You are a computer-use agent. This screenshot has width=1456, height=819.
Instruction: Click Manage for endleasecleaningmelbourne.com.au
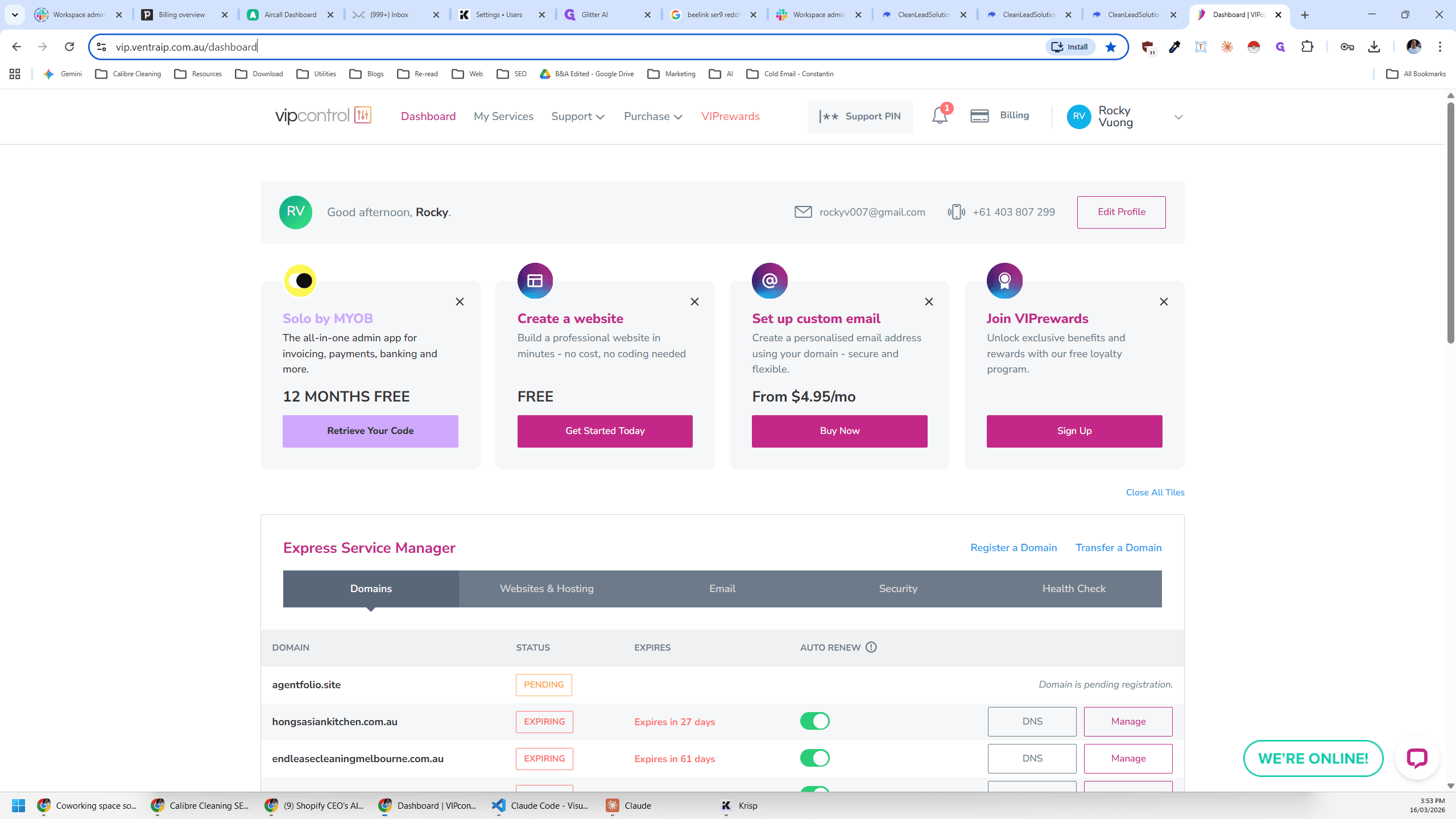(1128, 759)
